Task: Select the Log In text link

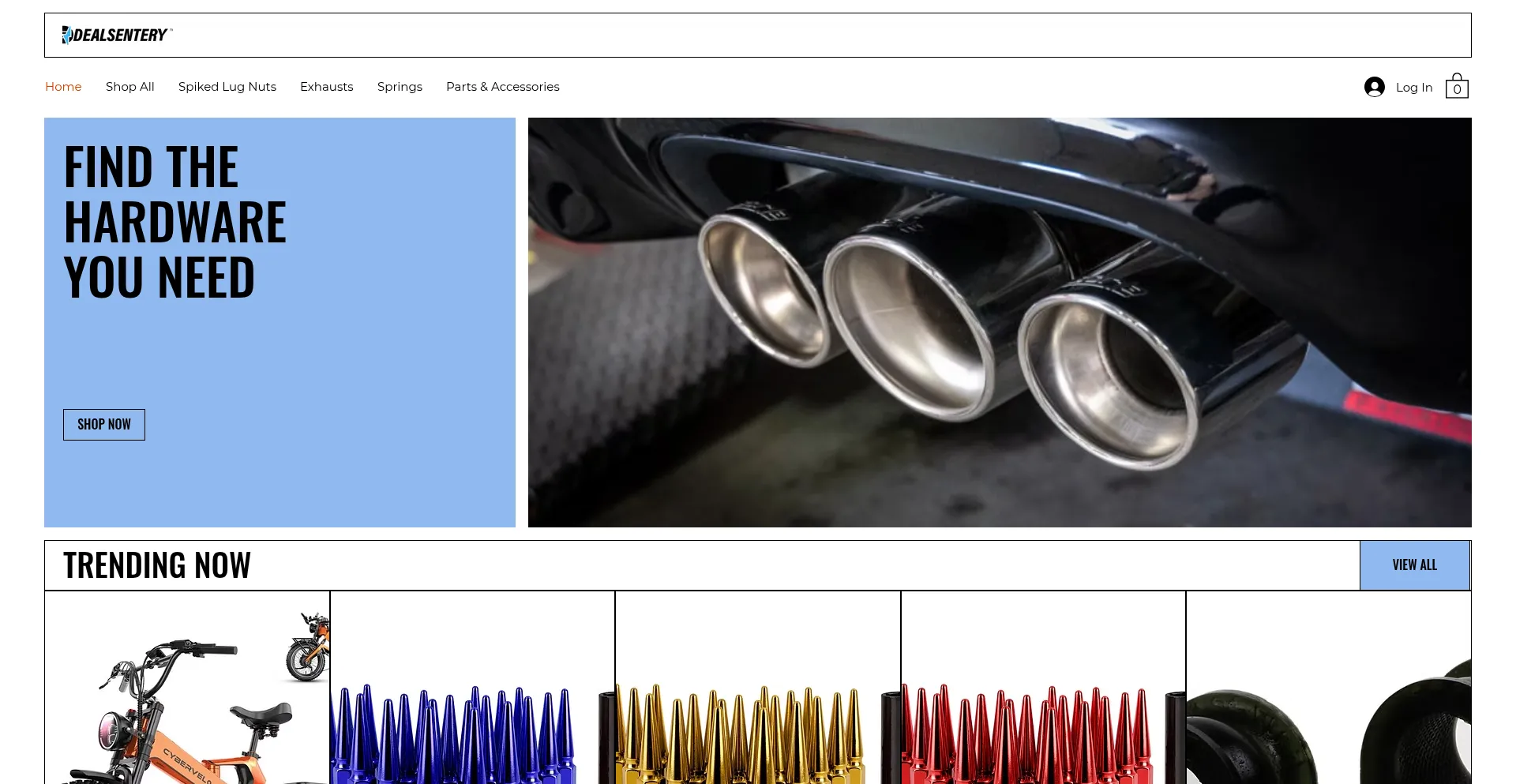Action: (x=1413, y=88)
